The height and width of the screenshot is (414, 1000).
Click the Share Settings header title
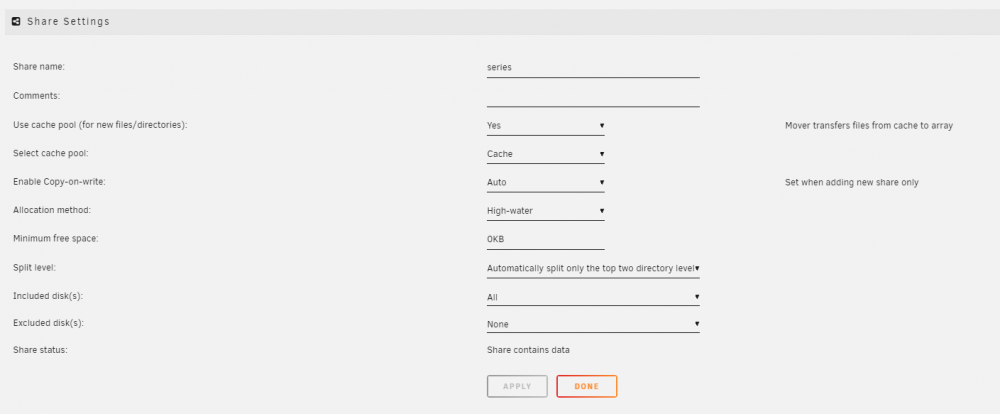(x=68, y=22)
